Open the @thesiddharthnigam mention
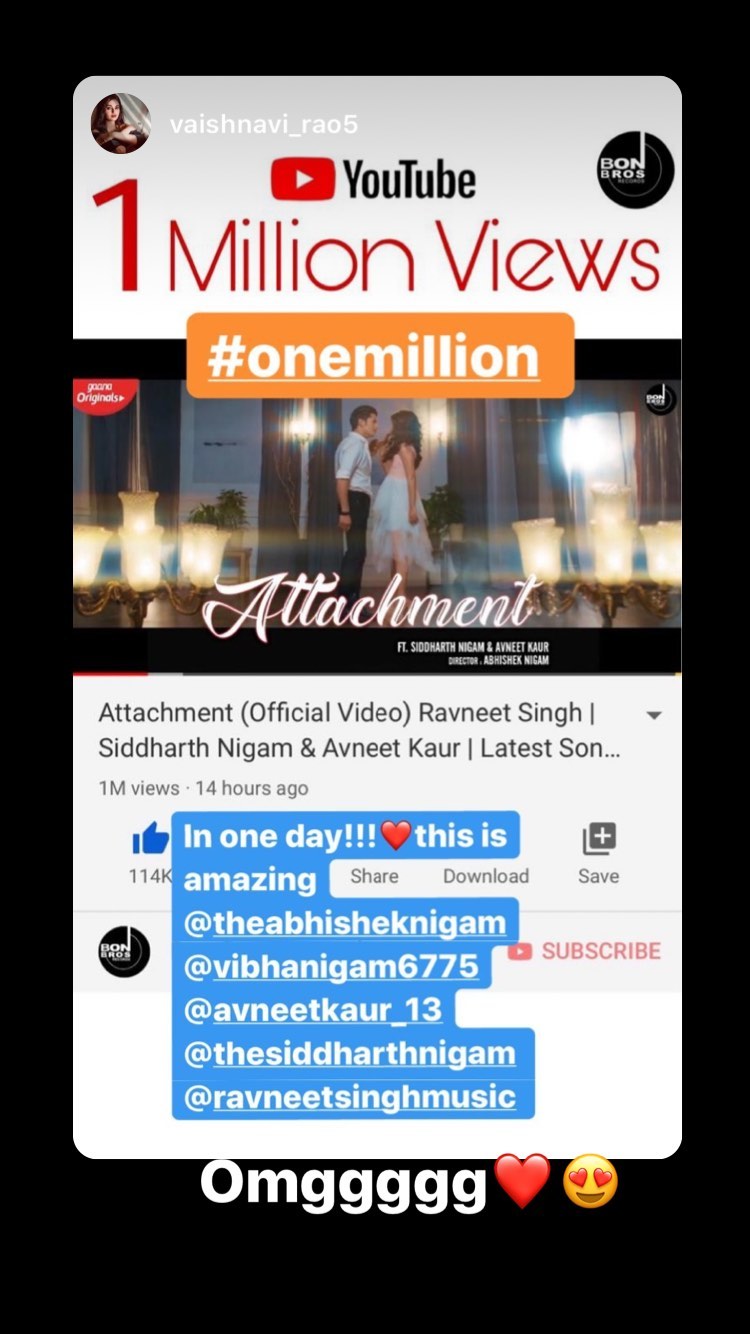The image size is (750, 1334). point(350,1053)
